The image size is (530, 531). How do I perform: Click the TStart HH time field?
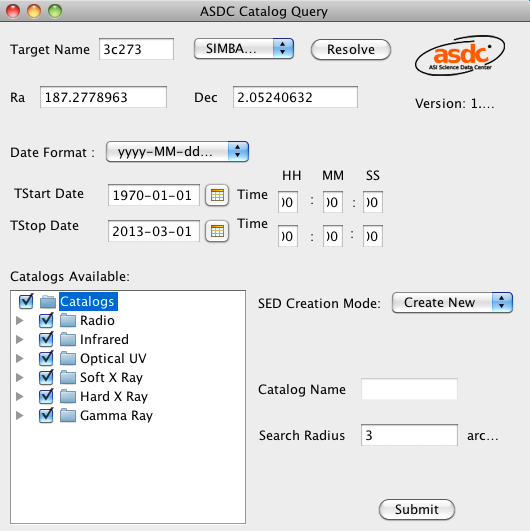tap(288, 202)
